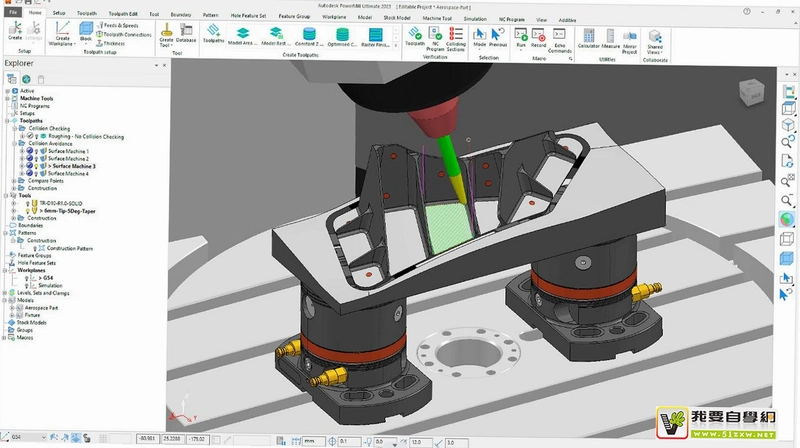Expand the Levels, Sets and Clamps node
This screenshot has width=800, height=448.
(5, 293)
